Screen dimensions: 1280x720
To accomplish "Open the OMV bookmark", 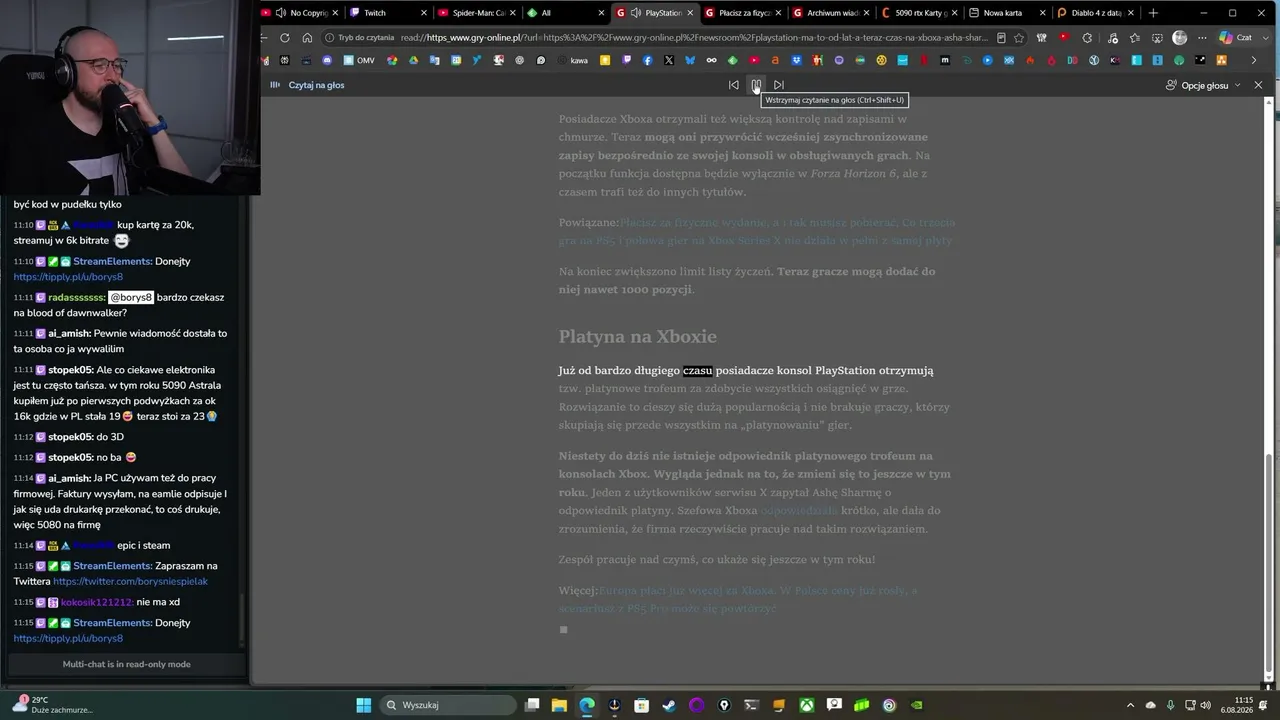I will pyautogui.click(x=358, y=60).
